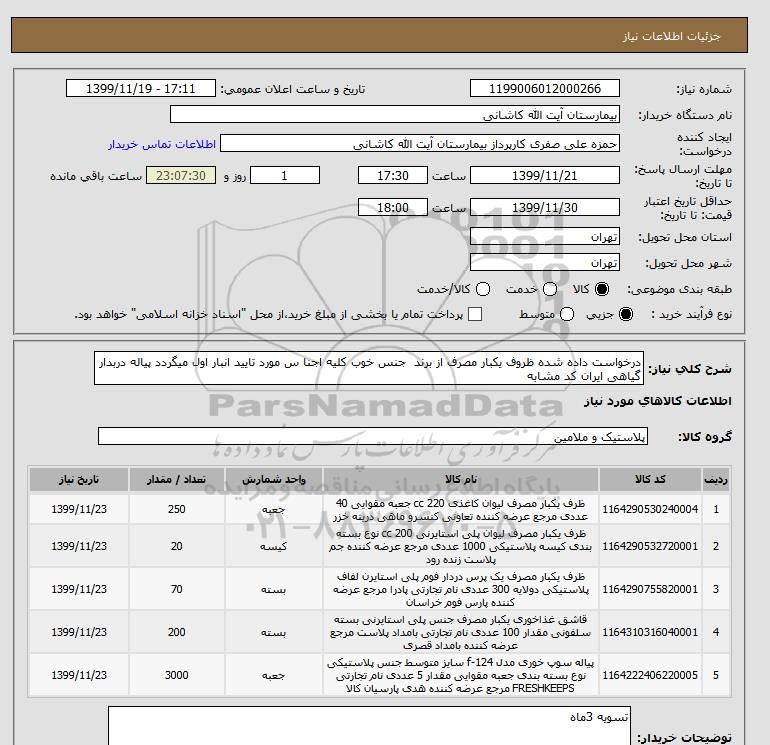Click quantity 250 in row 1
Screen dimensions: 770x745
point(177,509)
